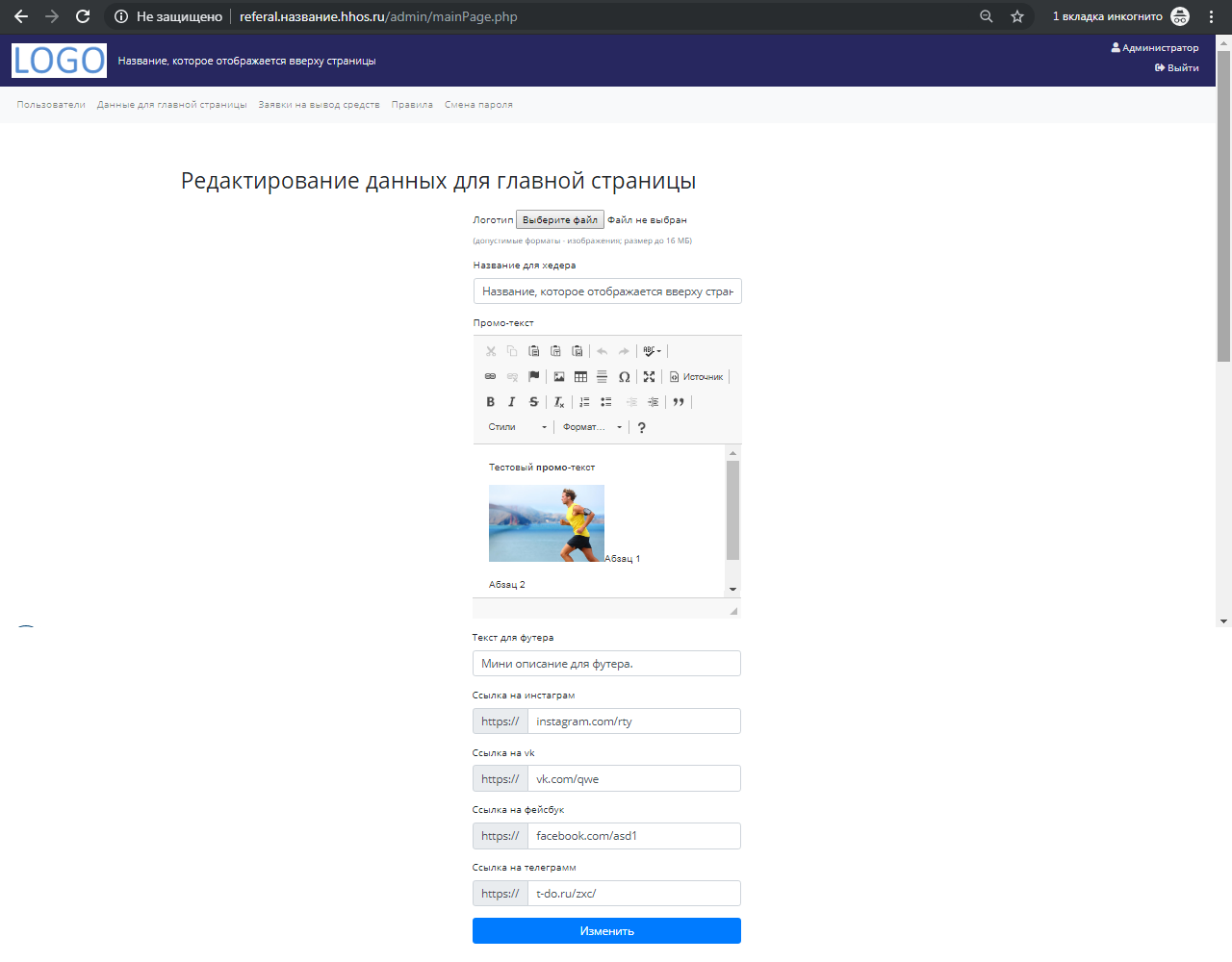
Task: Click the Remove Format icon
Action: (x=559, y=402)
